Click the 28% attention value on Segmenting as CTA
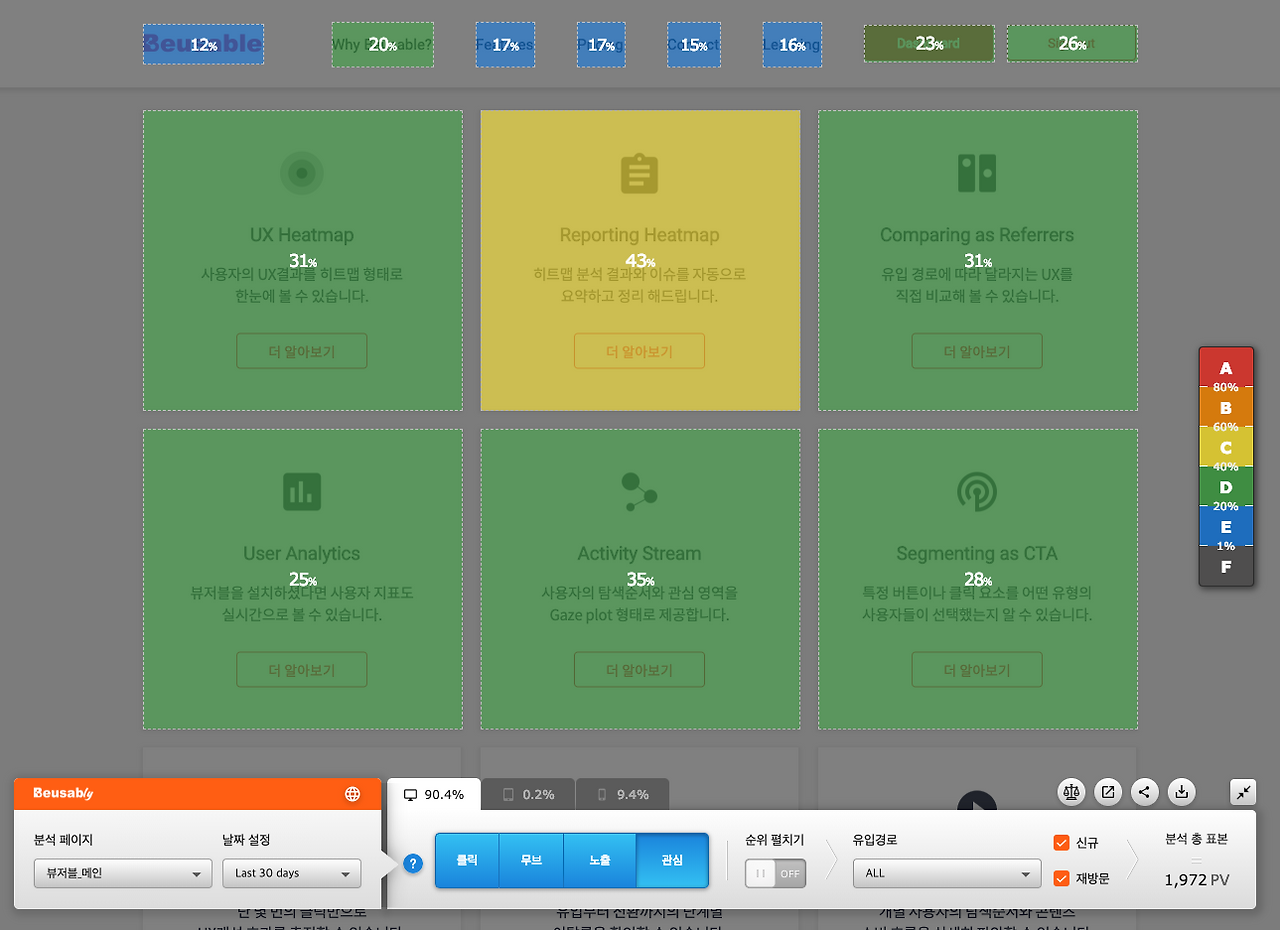The width and height of the screenshot is (1280, 930). (x=977, y=580)
